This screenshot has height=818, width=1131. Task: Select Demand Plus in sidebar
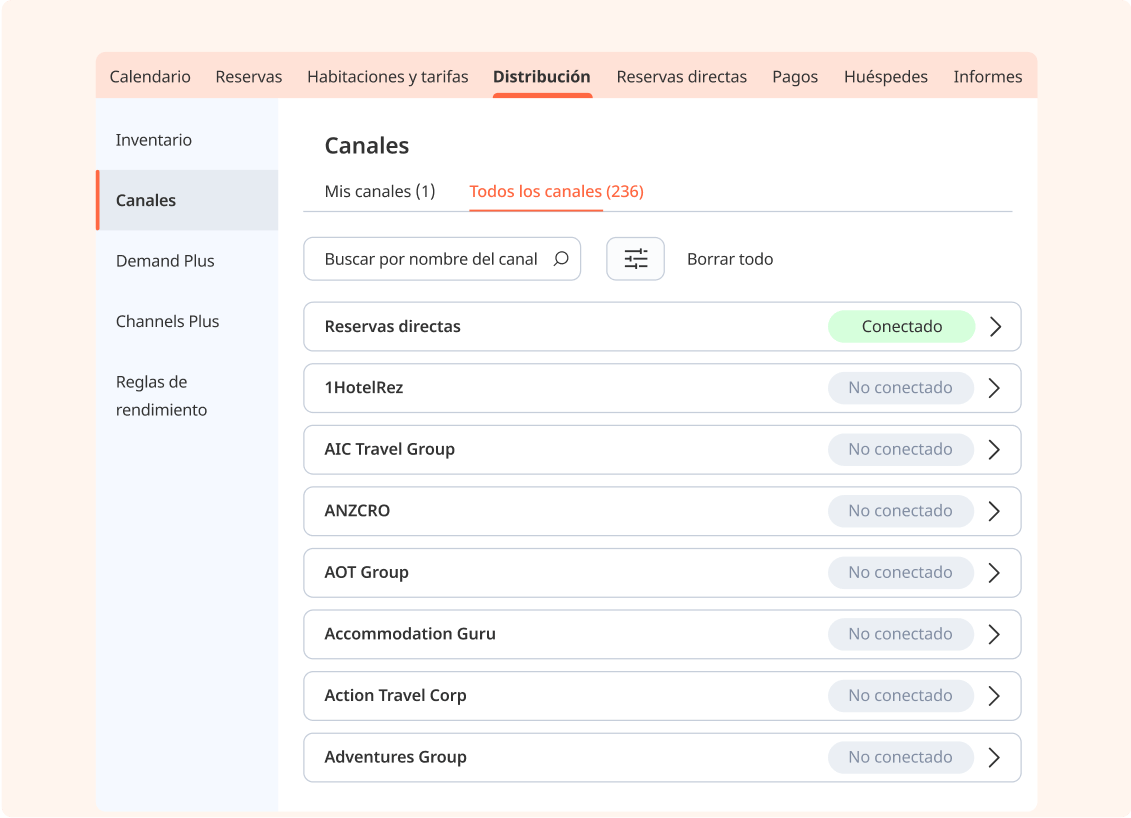point(165,261)
